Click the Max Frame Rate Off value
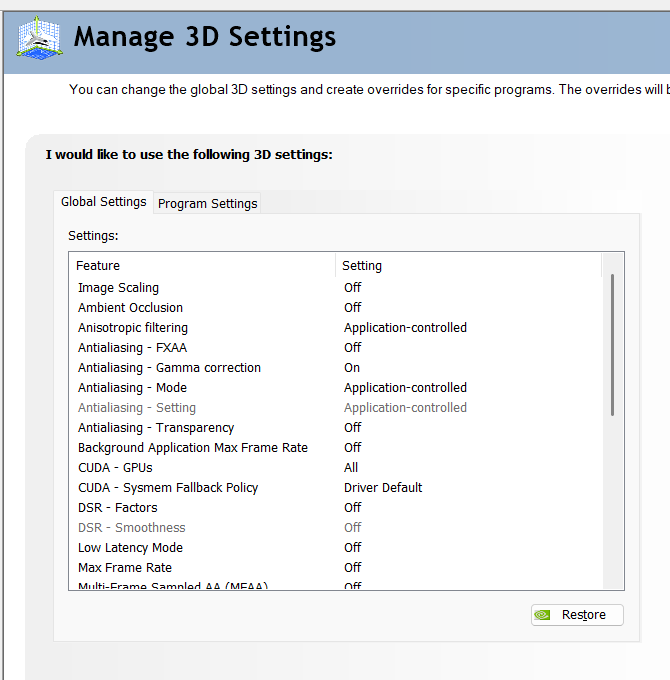The image size is (670, 680). (x=353, y=567)
